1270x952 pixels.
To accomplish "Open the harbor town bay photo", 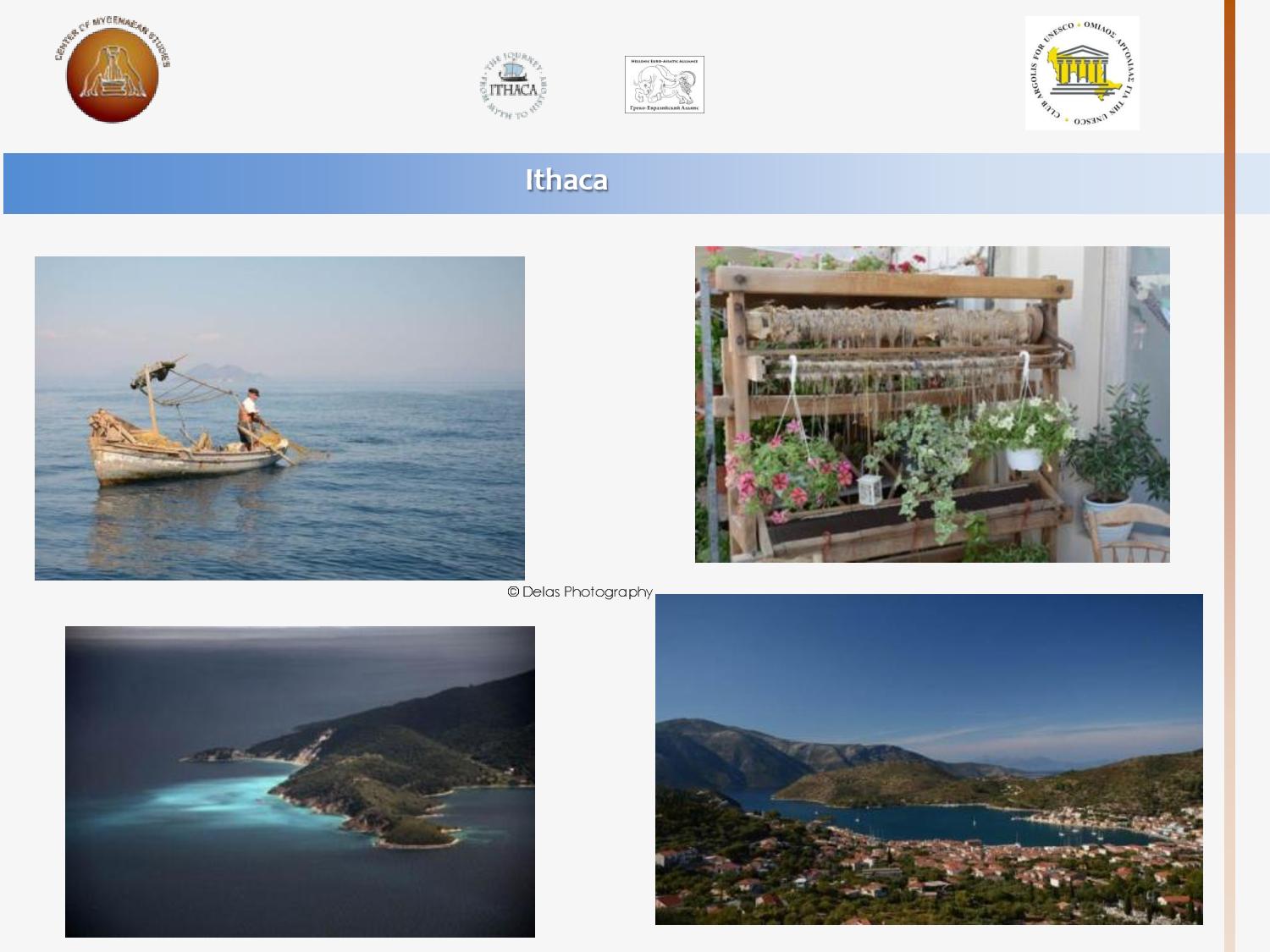I will (928, 759).
